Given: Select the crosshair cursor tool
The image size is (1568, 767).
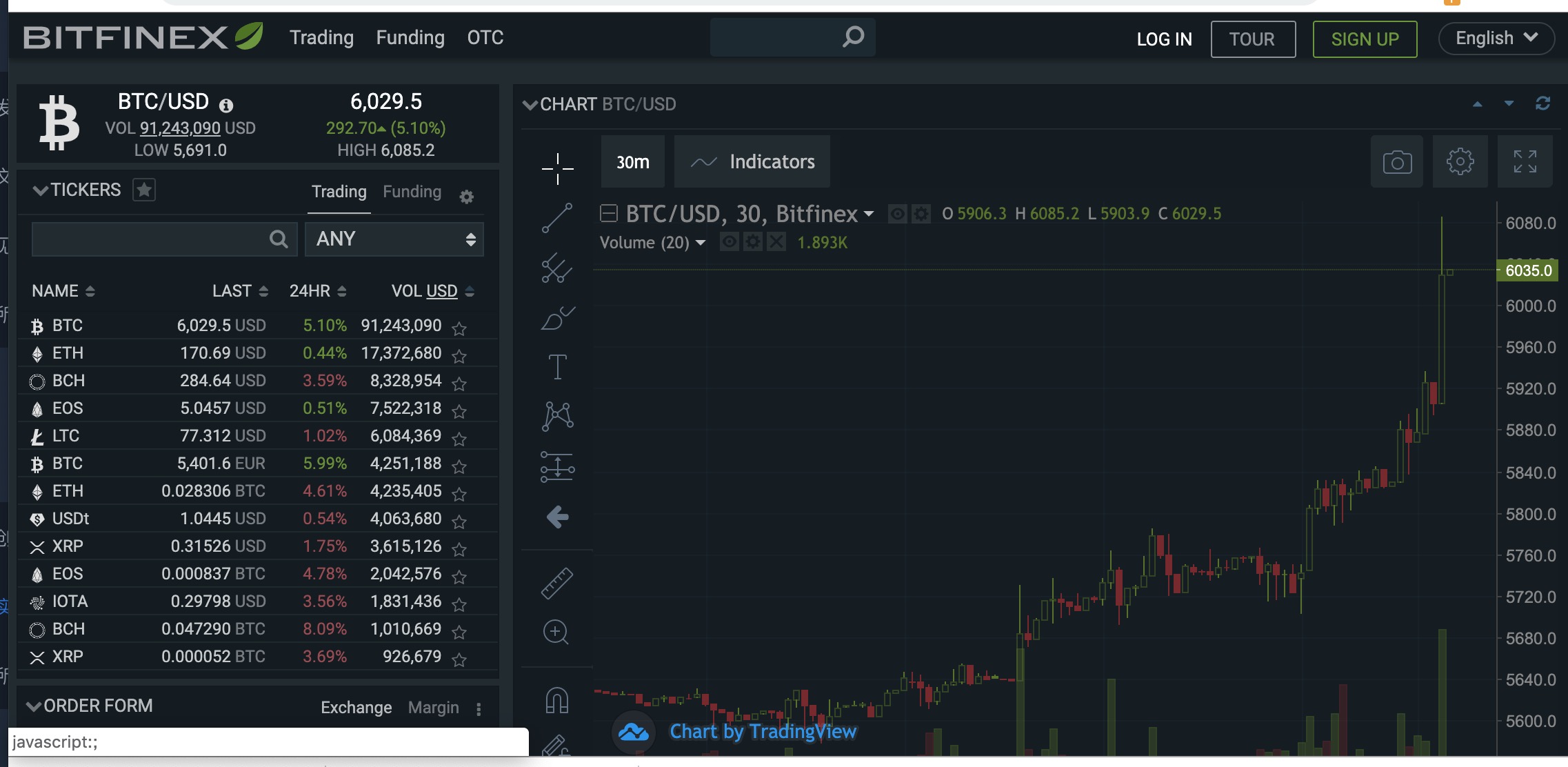Looking at the screenshot, I should pyautogui.click(x=557, y=168).
